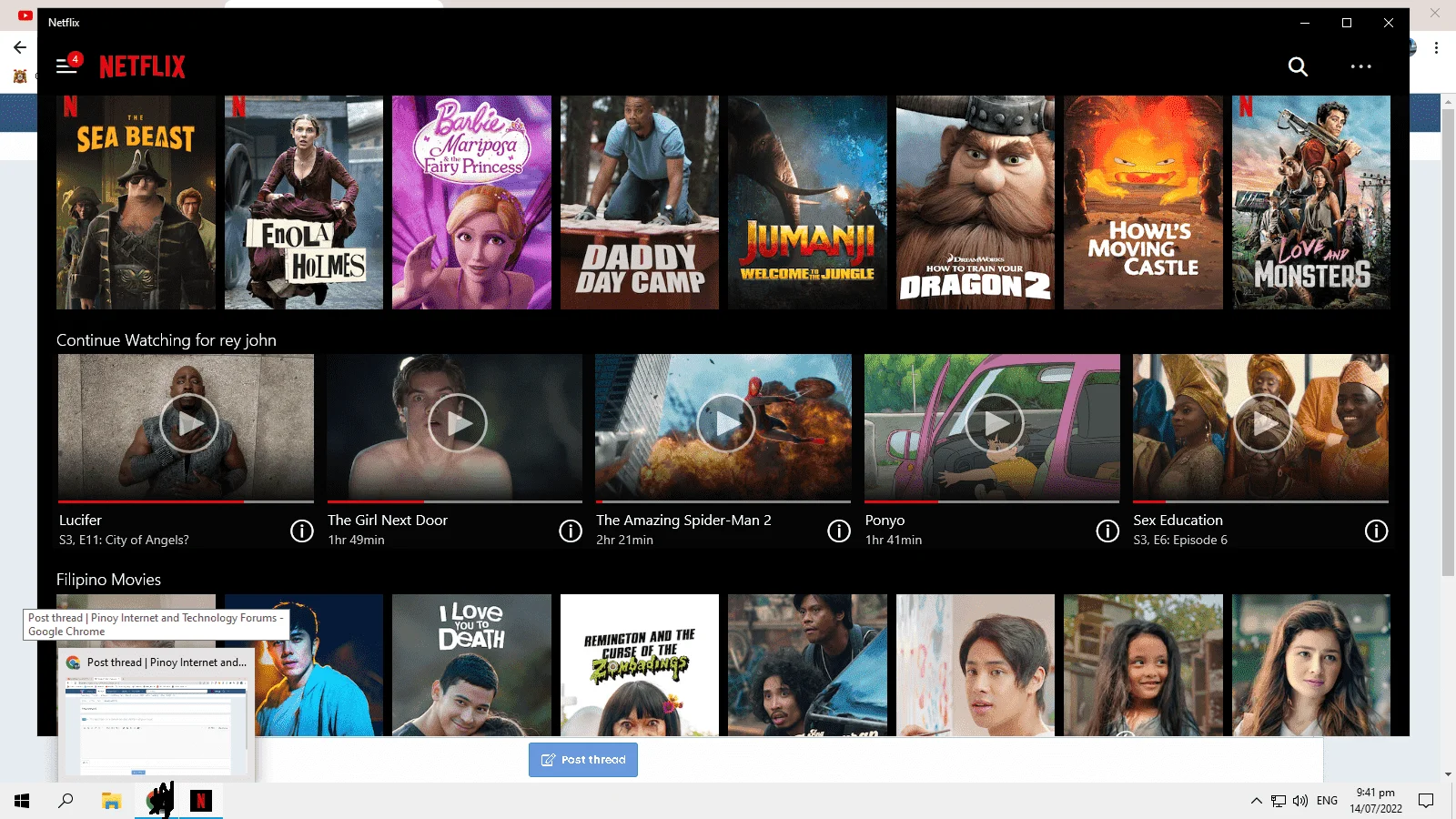The image size is (1456, 819).
Task: Click Chrome's back arrow behind Netflix
Action: point(20,47)
